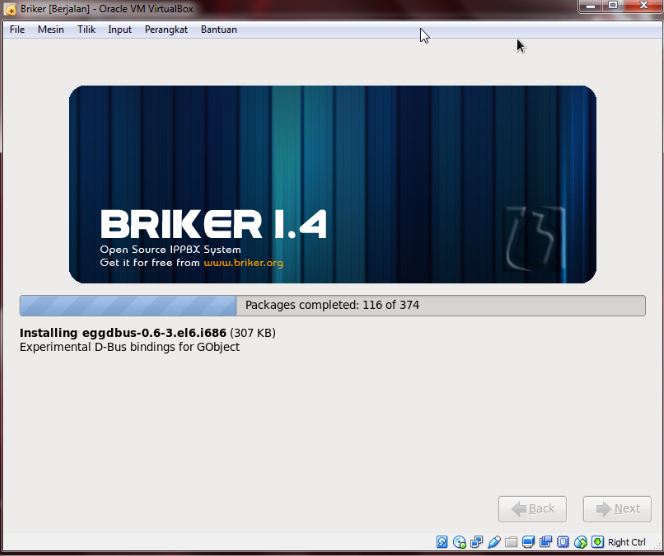
Task: Click the display monitor status icon
Action: 528,542
